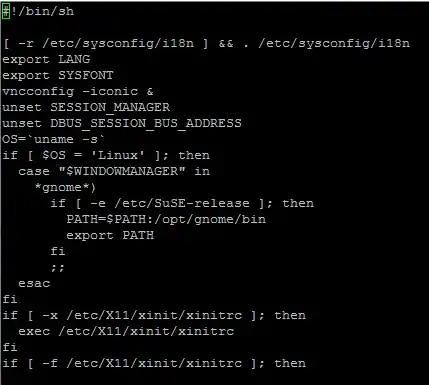
Task: Click the cursor block on the shebang line
Action: point(6,12)
